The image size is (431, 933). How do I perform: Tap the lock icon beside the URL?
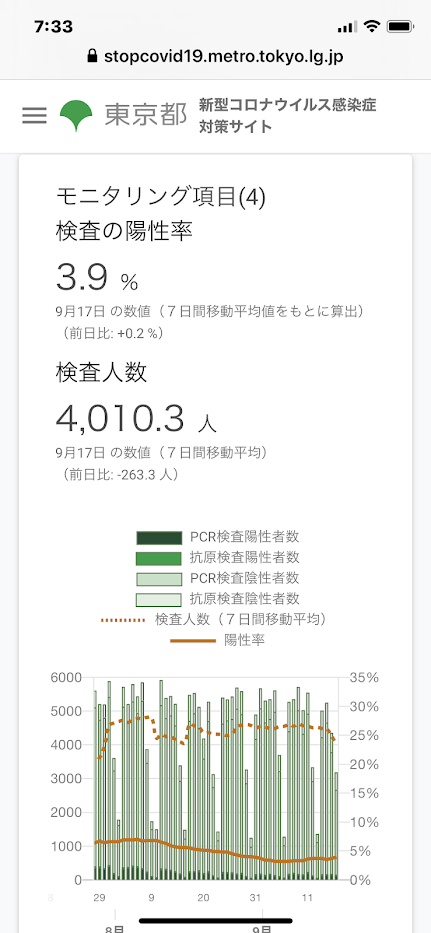click(92, 57)
